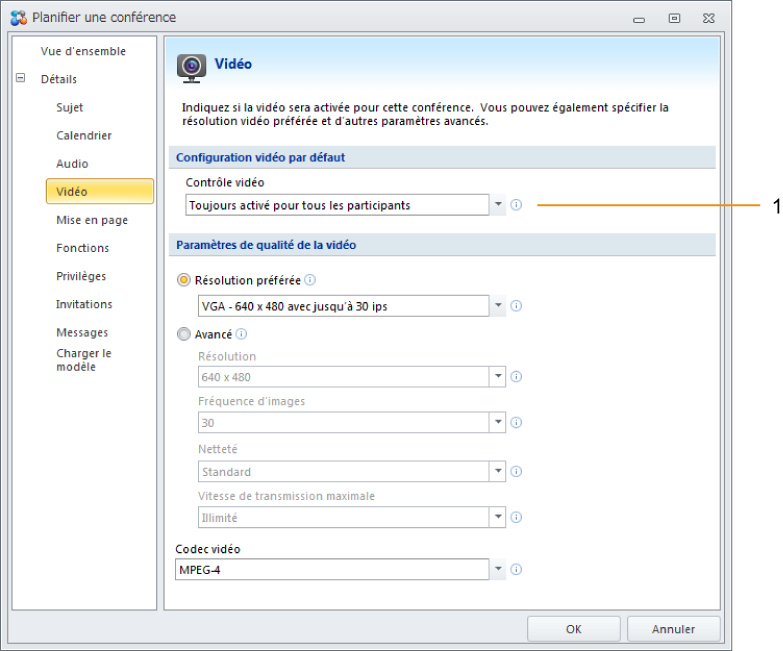
Task: Select the Résolution préférée radio button
Action: pos(184,280)
